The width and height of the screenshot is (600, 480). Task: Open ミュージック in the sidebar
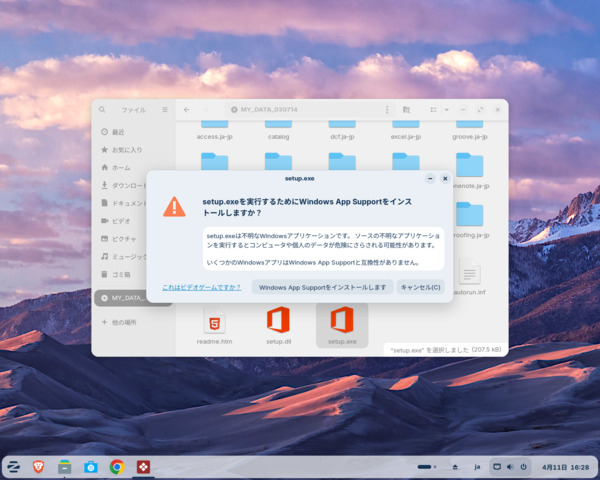click(122, 256)
